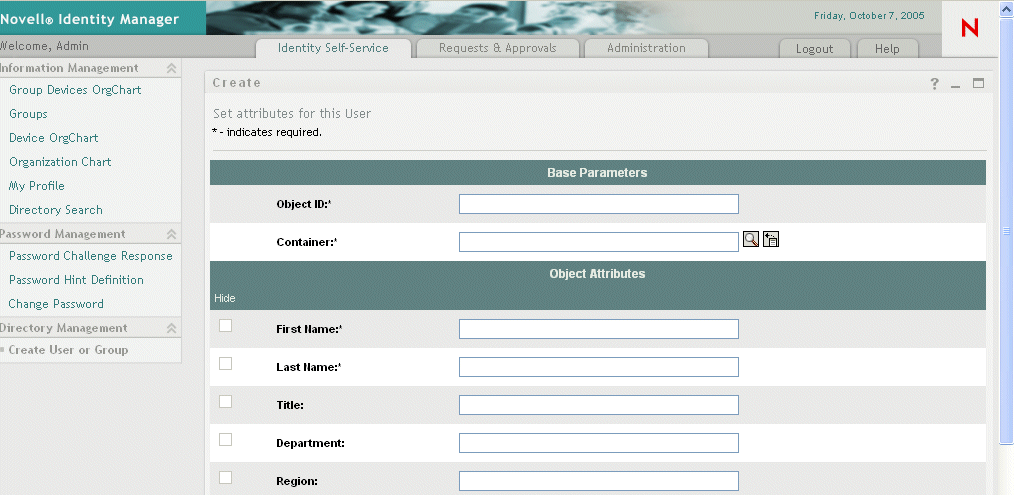Maximize the Create portlet panel
Image resolution: width=1014 pixels, height=495 pixels.
(978, 83)
